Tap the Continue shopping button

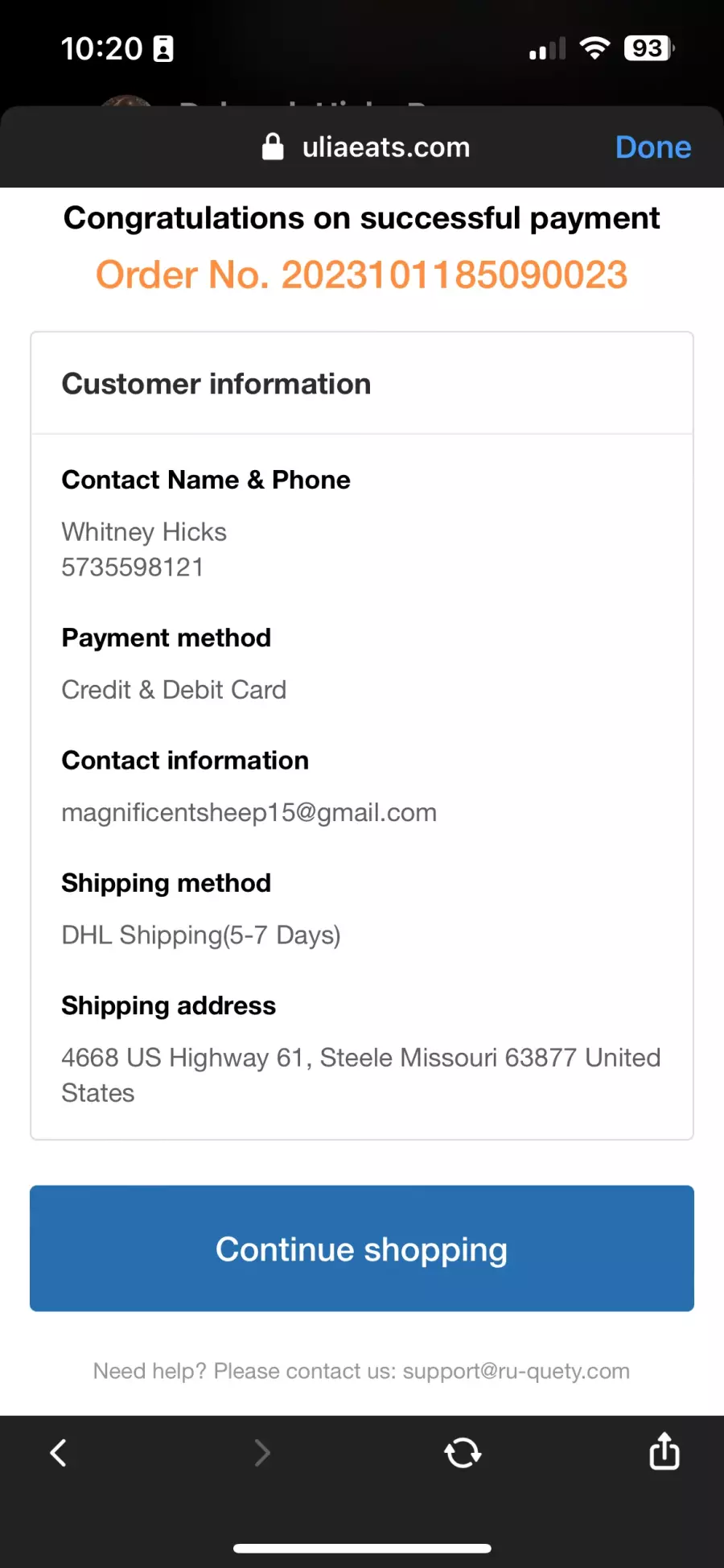[362, 1248]
